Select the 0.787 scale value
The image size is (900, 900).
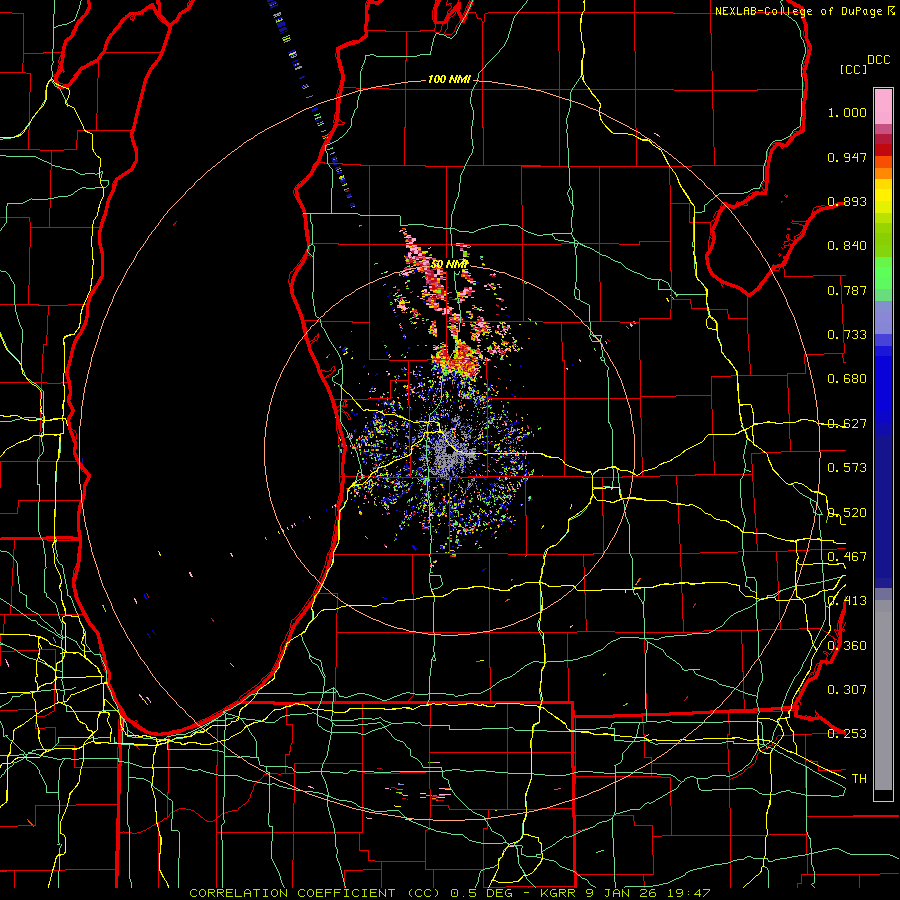click(847, 290)
